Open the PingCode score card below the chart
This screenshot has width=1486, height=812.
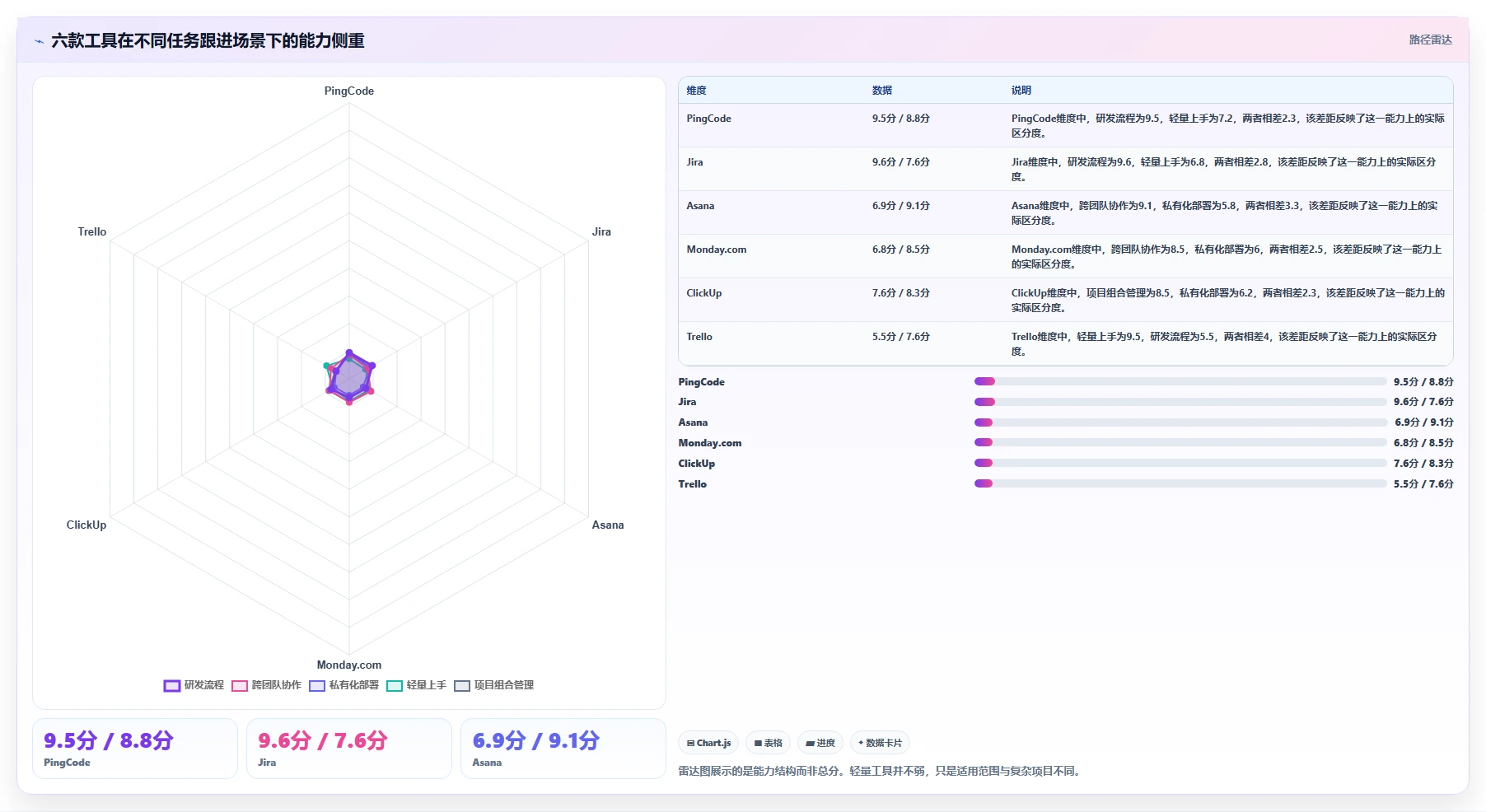pyautogui.click(x=135, y=749)
